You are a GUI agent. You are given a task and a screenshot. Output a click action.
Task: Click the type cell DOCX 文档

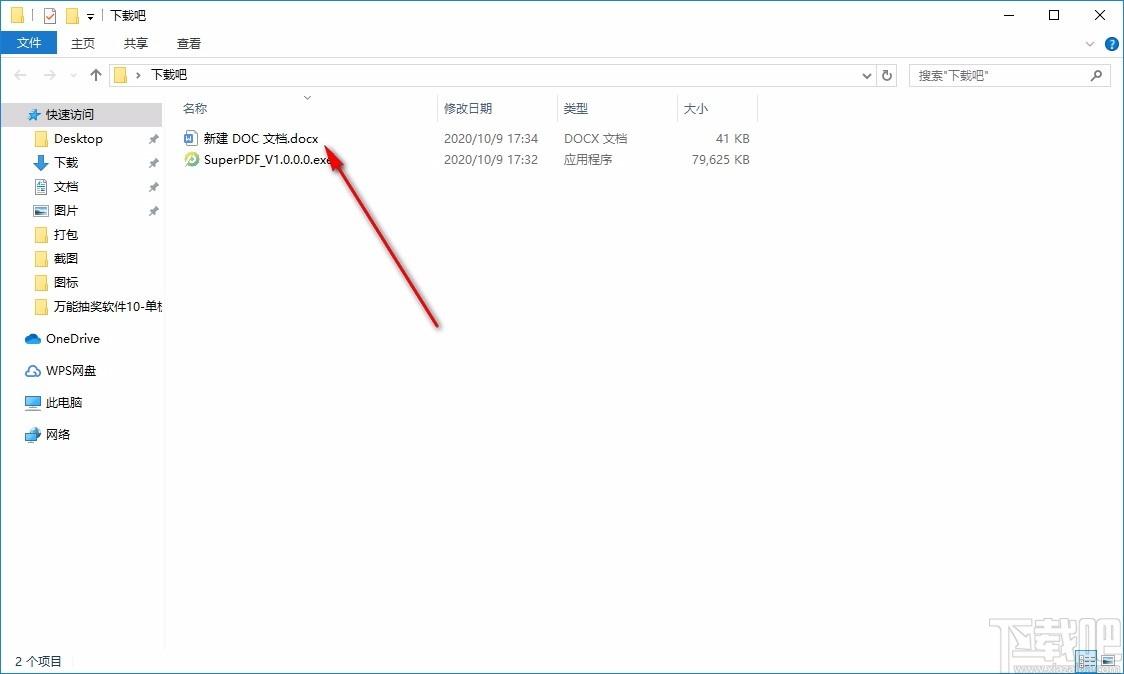pyautogui.click(x=596, y=138)
